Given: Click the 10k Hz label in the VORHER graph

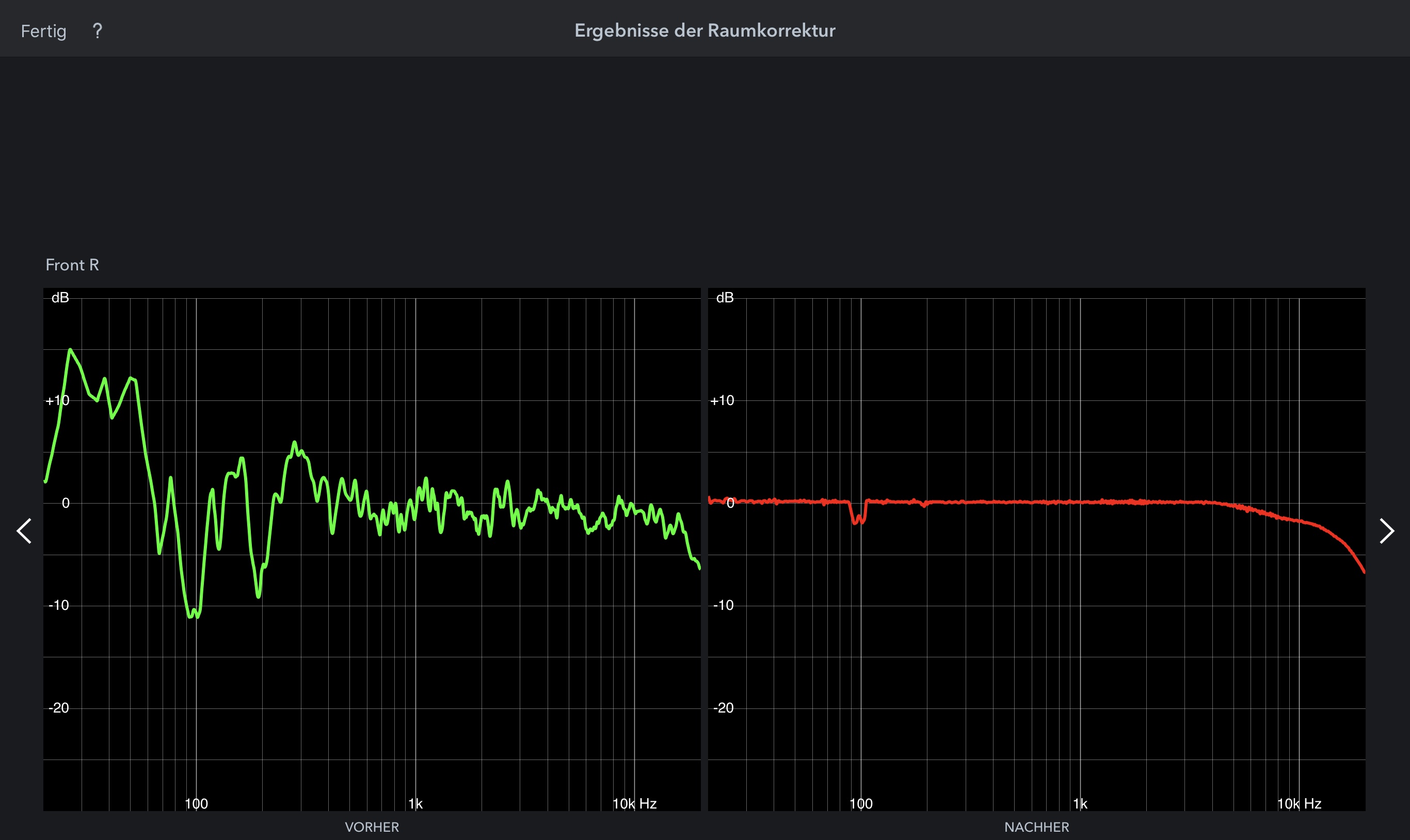Looking at the screenshot, I should [634, 804].
